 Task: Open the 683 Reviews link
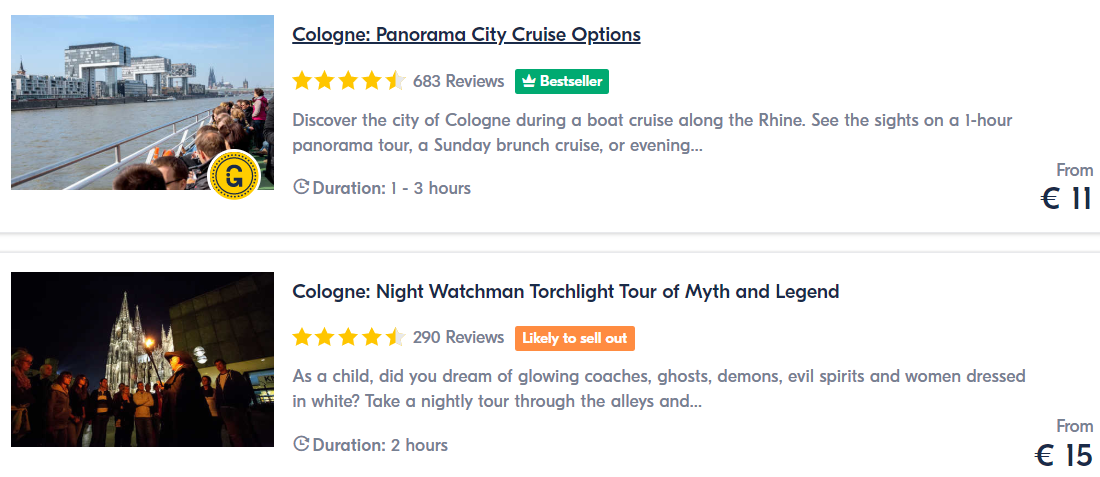(459, 81)
